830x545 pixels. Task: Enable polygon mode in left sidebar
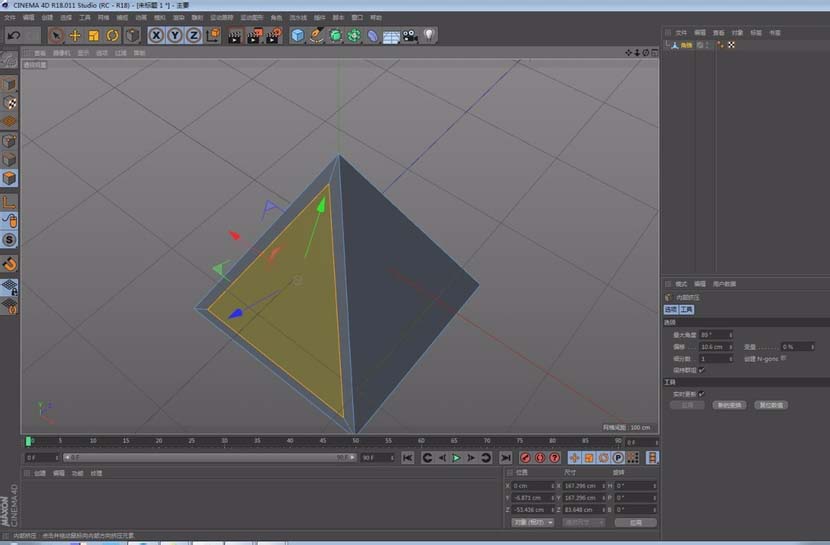(x=9, y=178)
